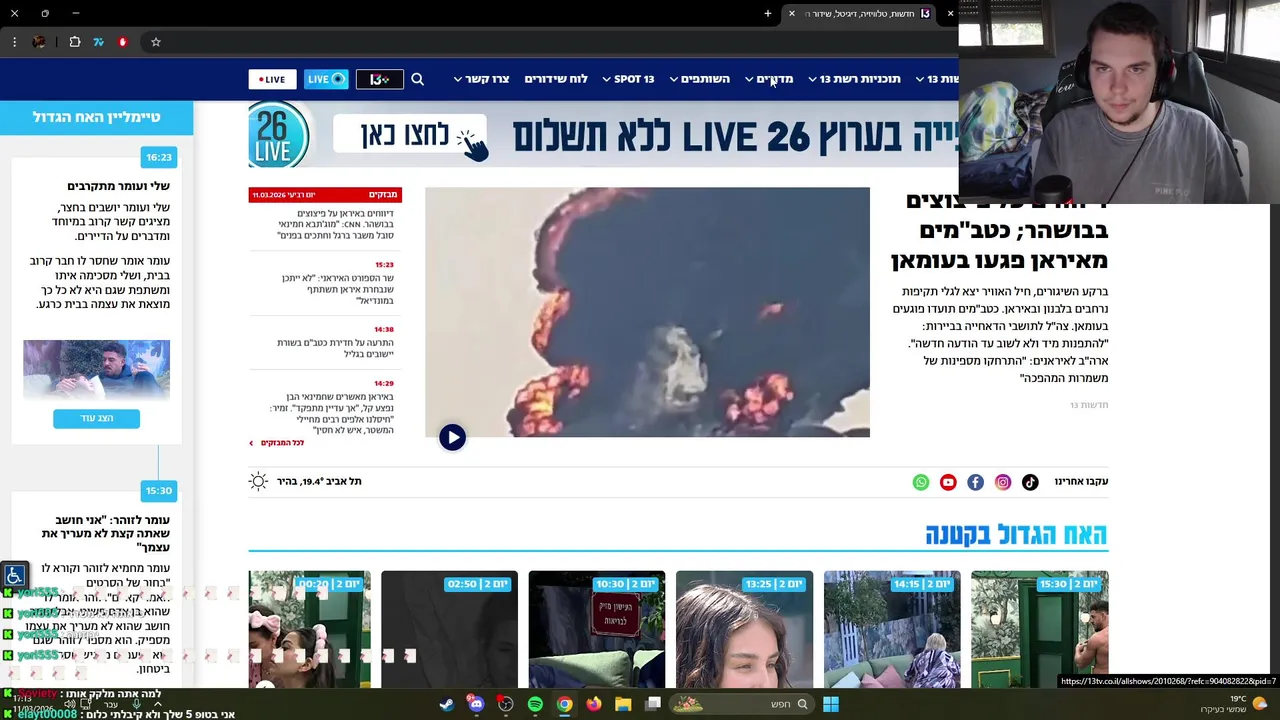Close the Reshet 13 browser tab
The height and width of the screenshot is (720, 1280).
(792, 14)
